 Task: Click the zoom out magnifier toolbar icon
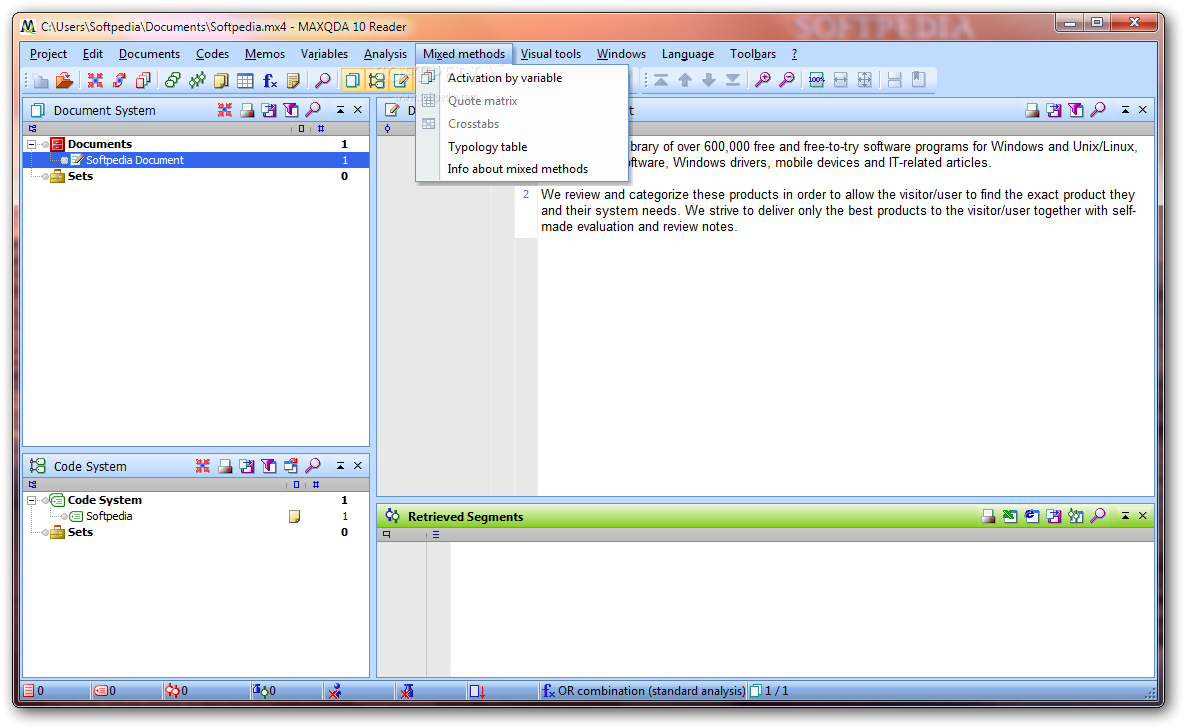click(787, 80)
